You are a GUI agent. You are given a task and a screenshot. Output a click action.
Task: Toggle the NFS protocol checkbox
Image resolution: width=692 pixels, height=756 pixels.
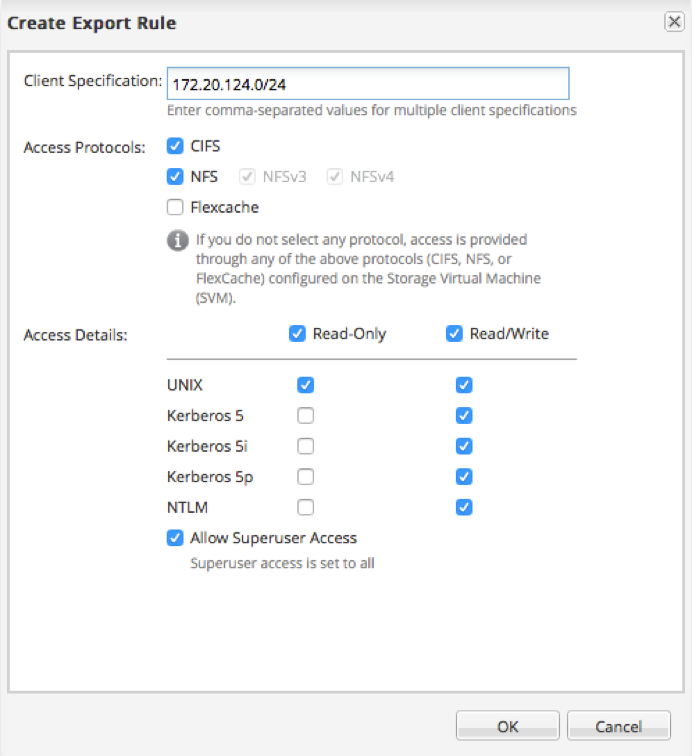coord(175,177)
